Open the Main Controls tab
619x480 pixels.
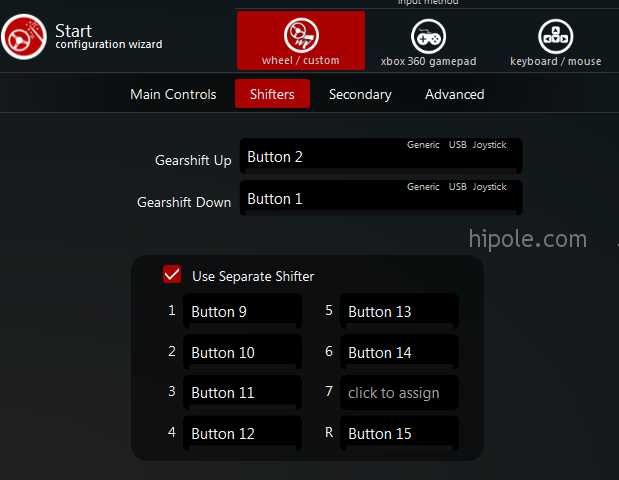(173, 94)
